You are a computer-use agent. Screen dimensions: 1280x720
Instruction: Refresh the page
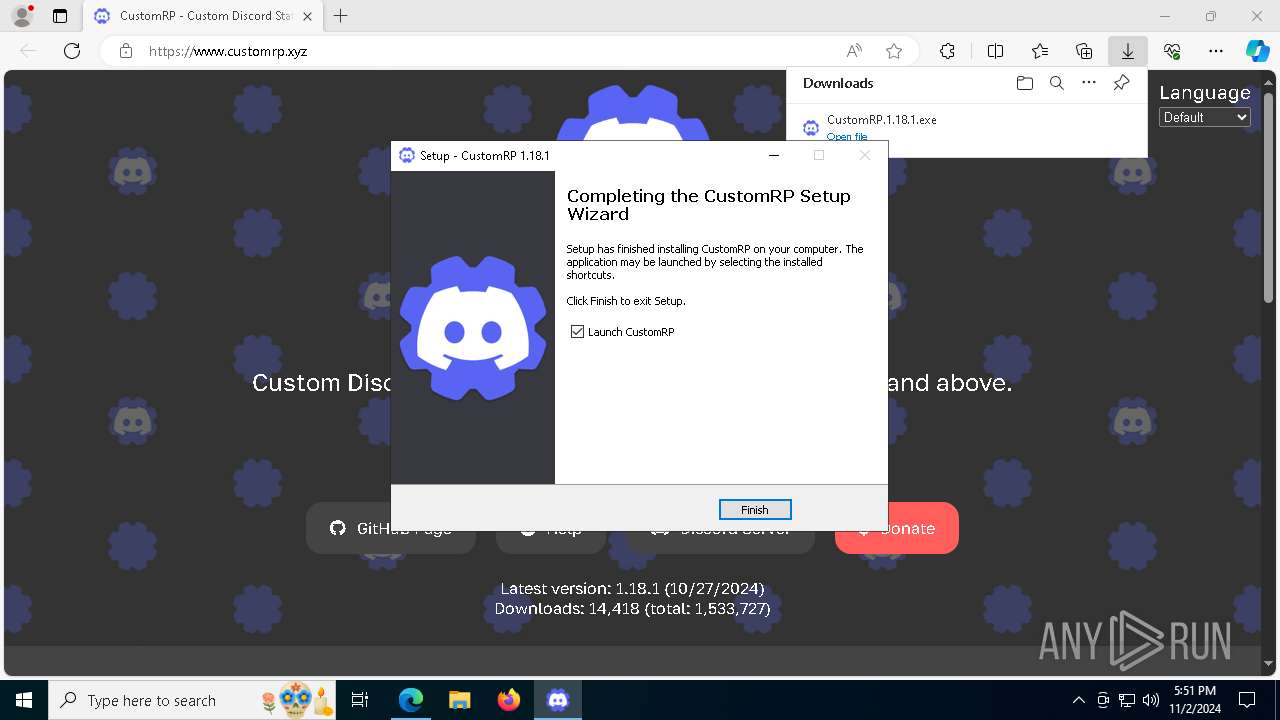click(72, 51)
